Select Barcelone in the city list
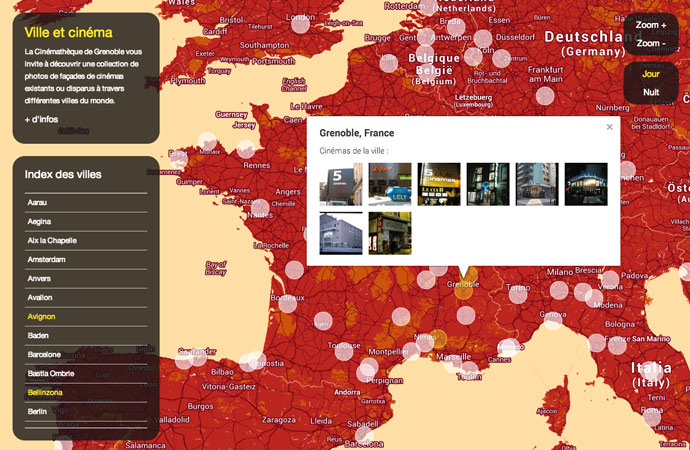The image size is (690, 450). click(x=44, y=354)
